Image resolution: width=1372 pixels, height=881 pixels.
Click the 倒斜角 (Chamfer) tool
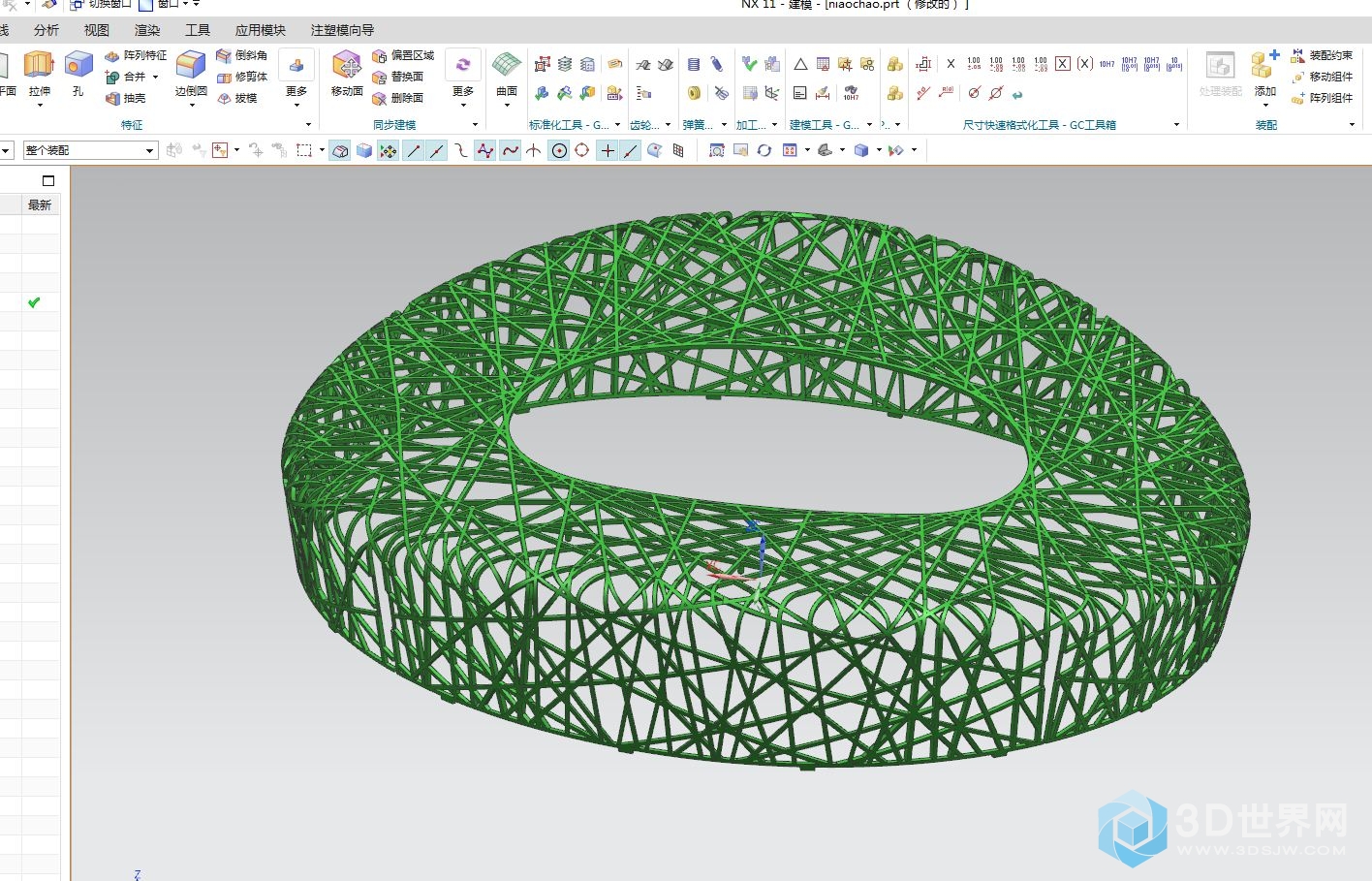241,55
